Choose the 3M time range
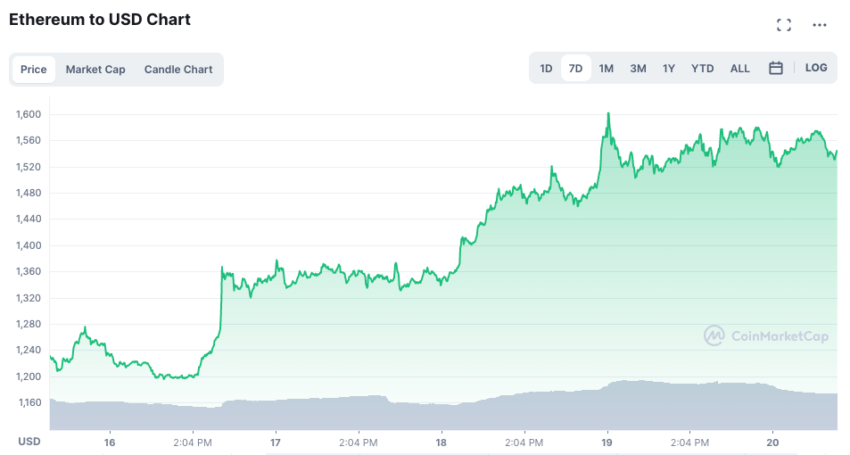Screen dimensions: 850x455 pyautogui.click(x=638, y=68)
